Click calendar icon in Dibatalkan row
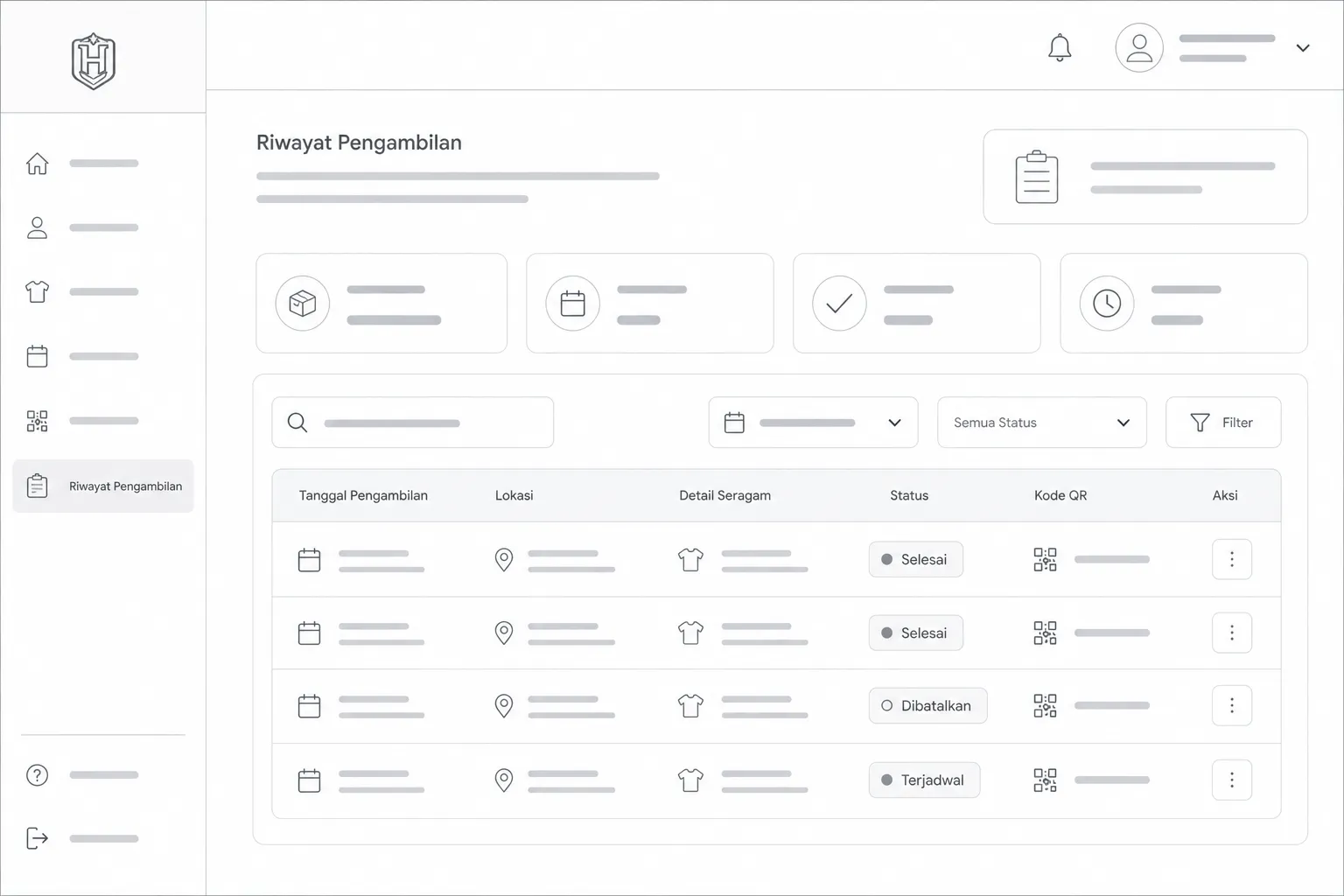 tap(310, 705)
